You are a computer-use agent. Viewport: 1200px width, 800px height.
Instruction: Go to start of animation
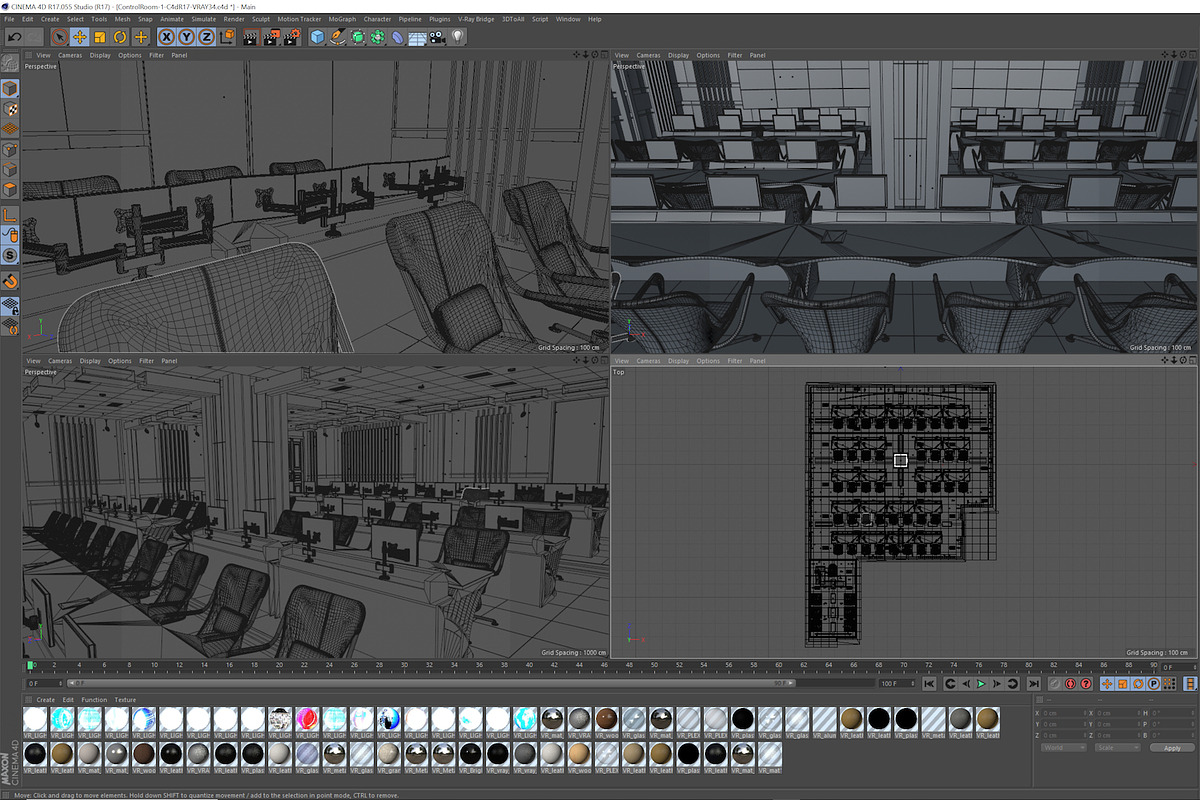click(x=930, y=683)
